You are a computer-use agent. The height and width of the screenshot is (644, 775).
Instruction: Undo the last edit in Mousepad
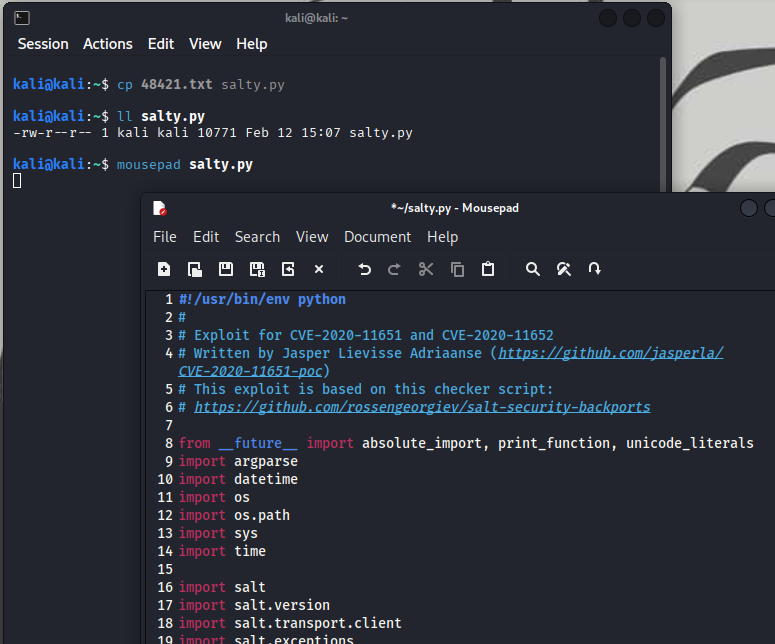pos(364,269)
